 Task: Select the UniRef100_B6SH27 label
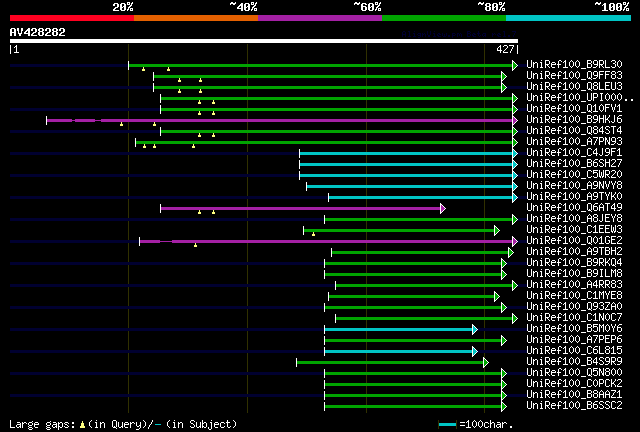[574, 164]
